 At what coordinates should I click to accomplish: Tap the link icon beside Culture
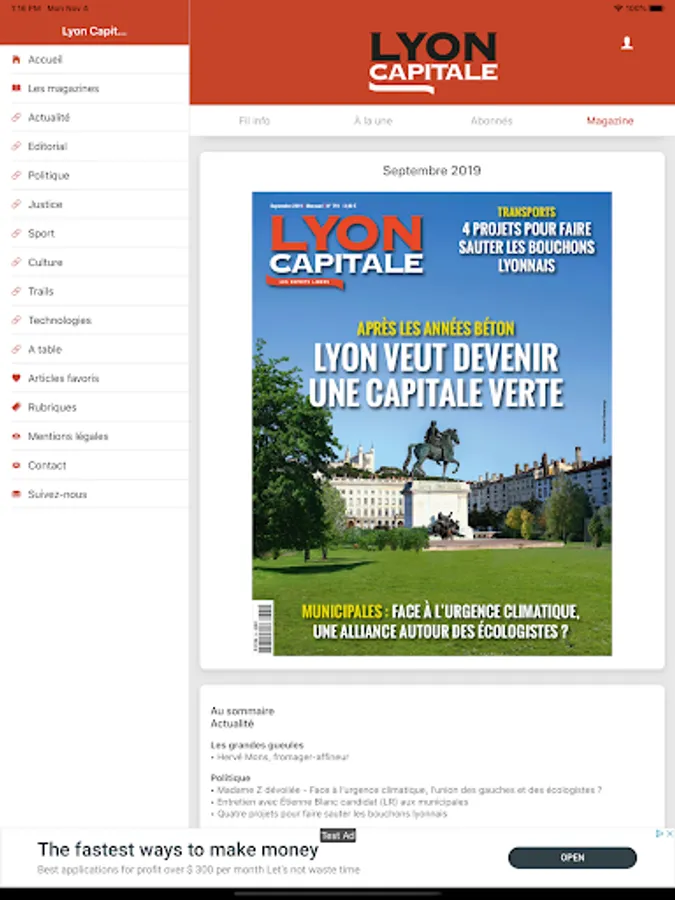click(16, 262)
